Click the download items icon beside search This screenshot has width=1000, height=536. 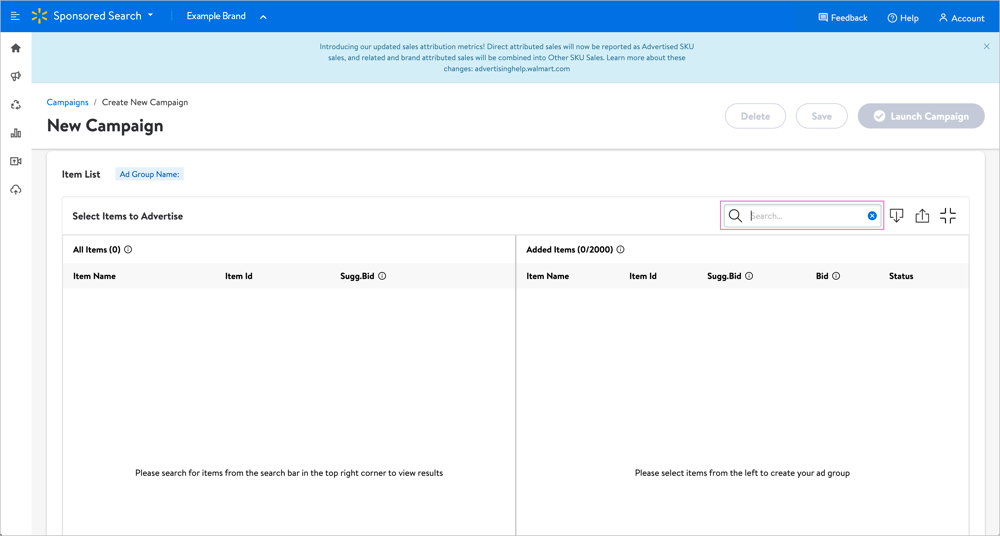(x=896, y=216)
